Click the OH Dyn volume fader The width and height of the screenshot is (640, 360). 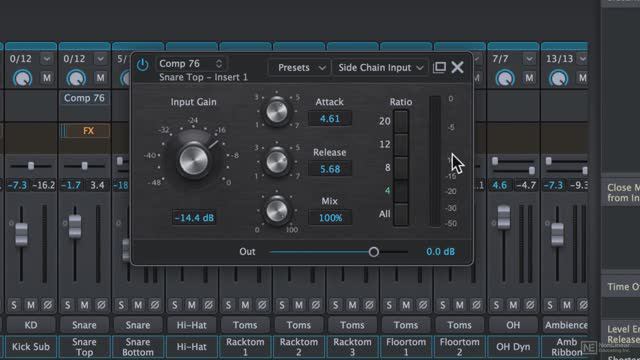[x=504, y=217]
